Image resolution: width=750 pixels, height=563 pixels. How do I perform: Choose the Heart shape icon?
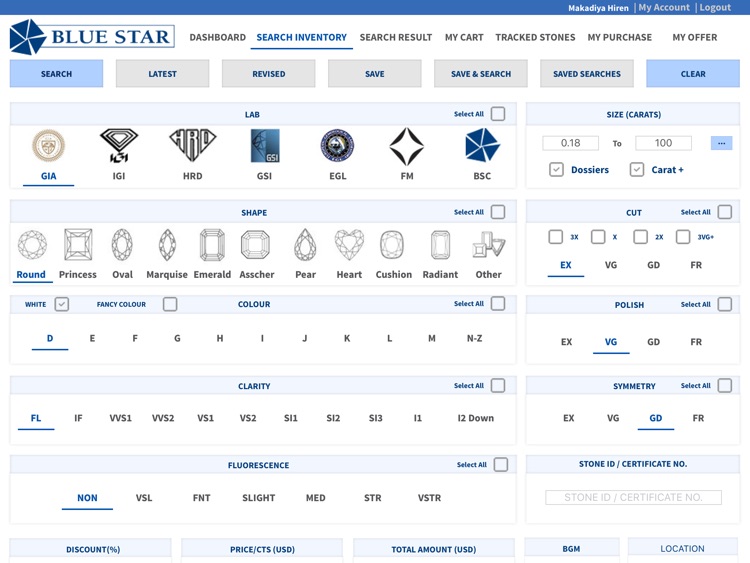(x=349, y=245)
